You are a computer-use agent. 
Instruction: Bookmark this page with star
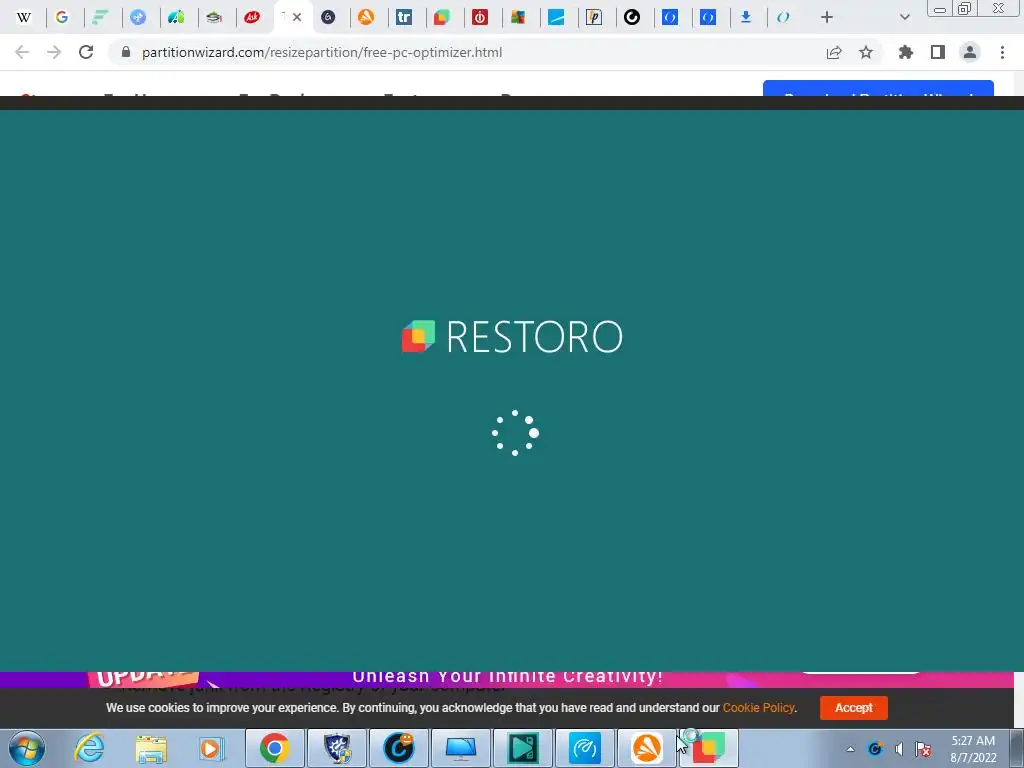coord(866,52)
